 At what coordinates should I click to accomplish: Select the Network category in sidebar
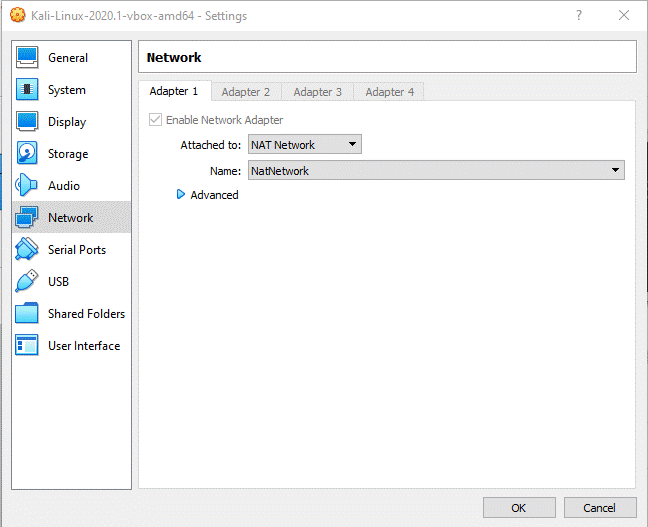70,218
